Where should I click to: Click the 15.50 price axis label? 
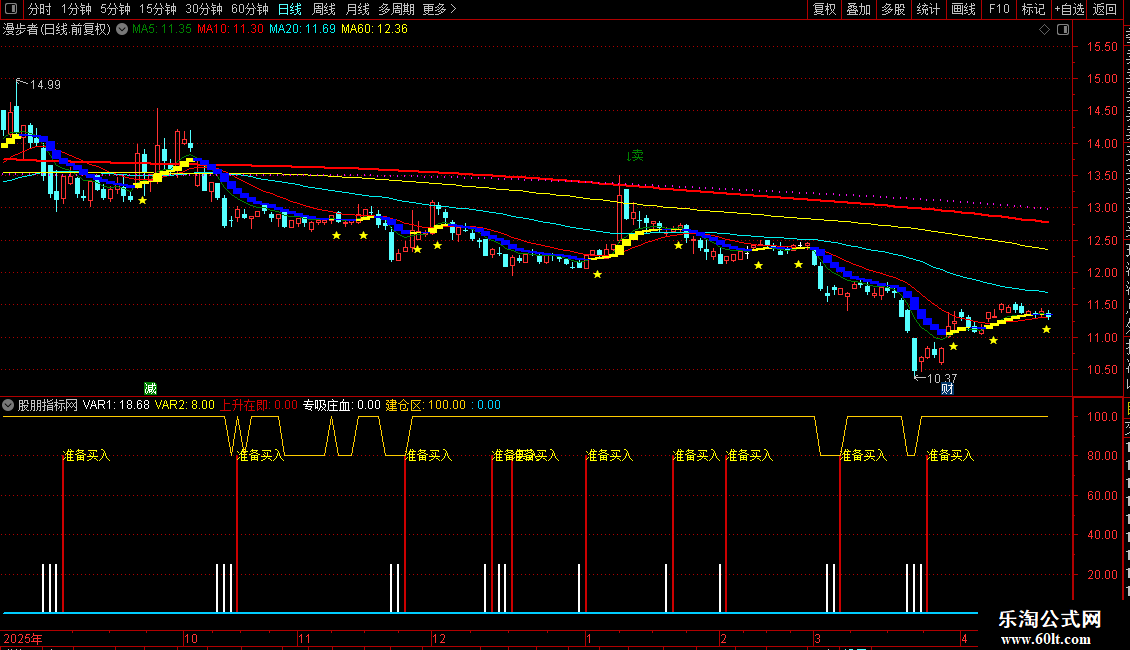pyautogui.click(x=1103, y=47)
